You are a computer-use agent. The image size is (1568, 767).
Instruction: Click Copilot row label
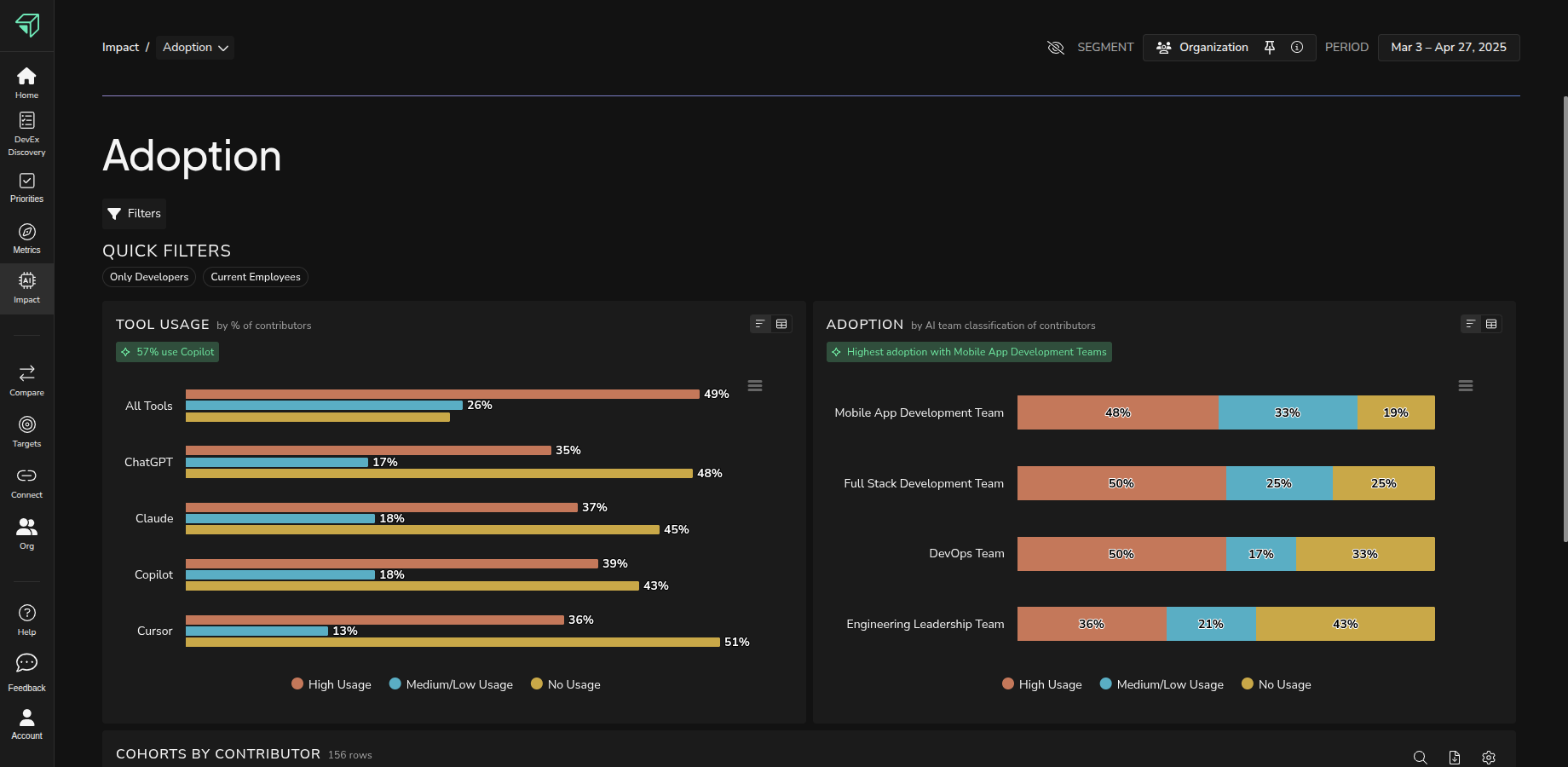click(x=153, y=574)
